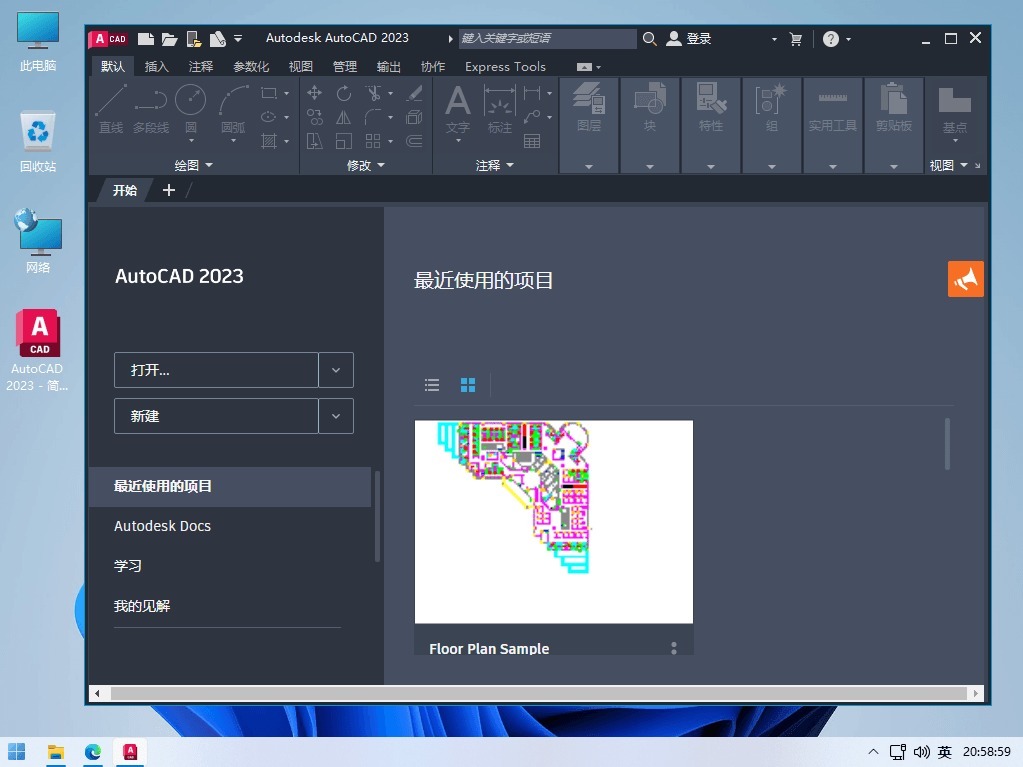Screen dimensions: 1023x767
Task: Open the 学习 (Learn) section
Action: [128, 565]
